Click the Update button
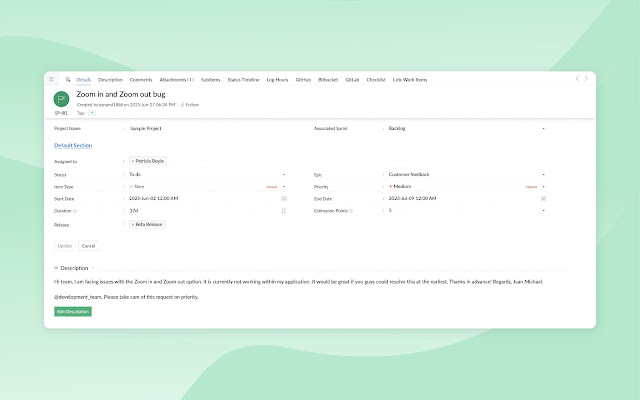 (65, 246)
